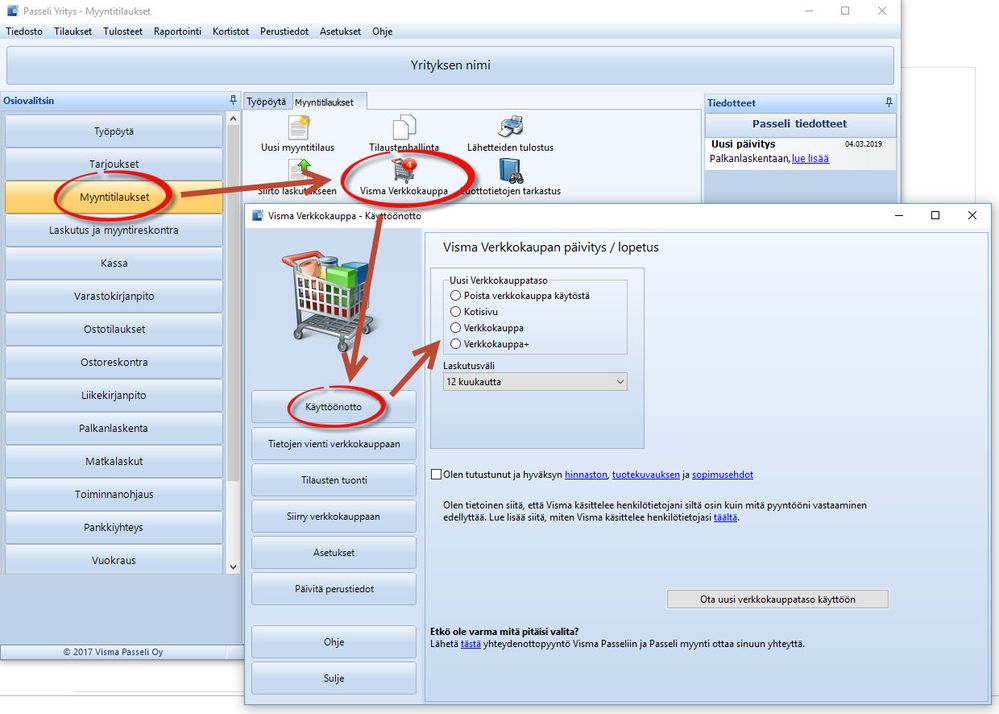Open Tilaukset menu
Image resolution: width=999 pixels, height=714 pixels.
click(73, 31)
